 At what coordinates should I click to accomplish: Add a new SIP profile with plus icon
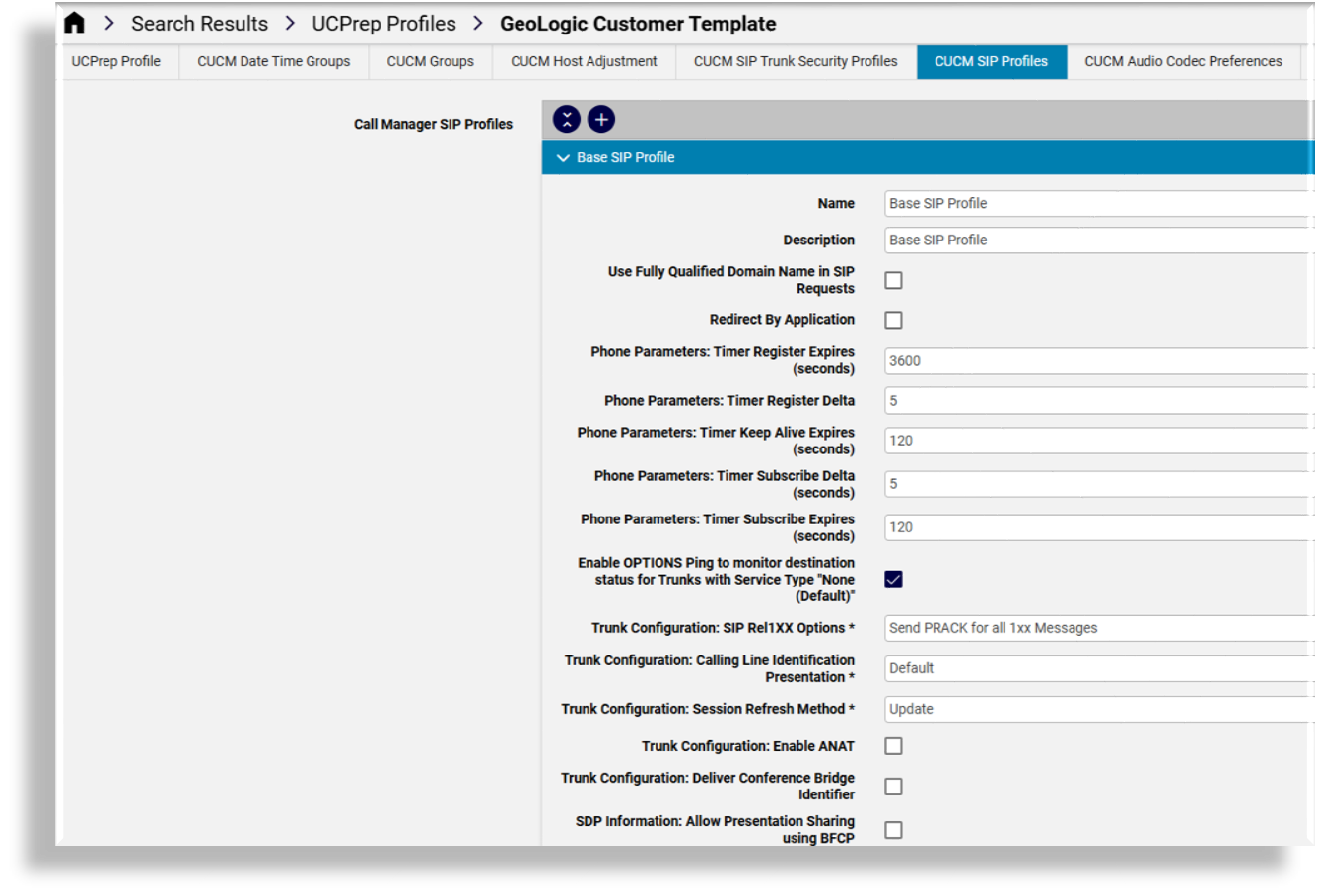(x=601, y=120)
